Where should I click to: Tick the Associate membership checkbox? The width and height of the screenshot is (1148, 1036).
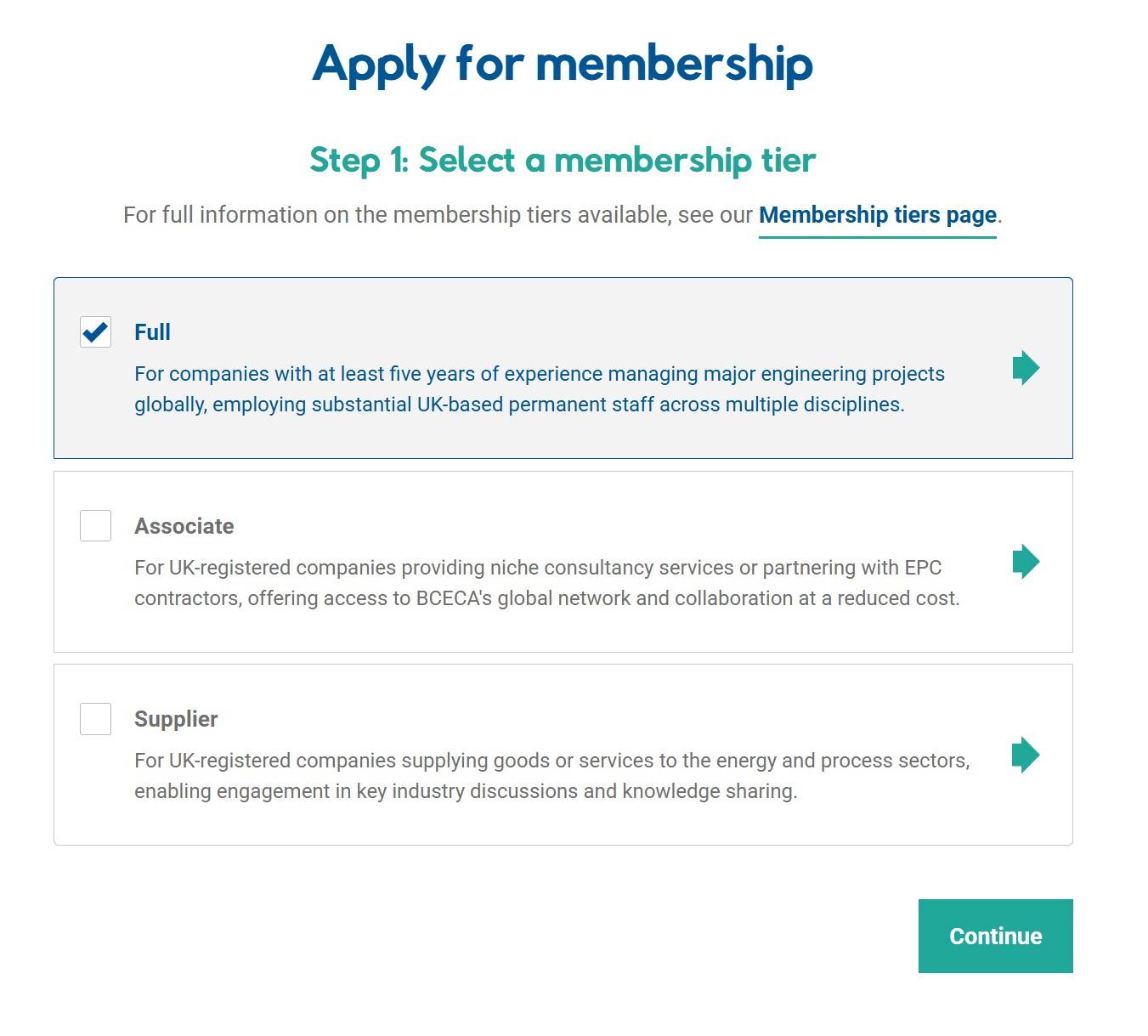click(95, 525)
